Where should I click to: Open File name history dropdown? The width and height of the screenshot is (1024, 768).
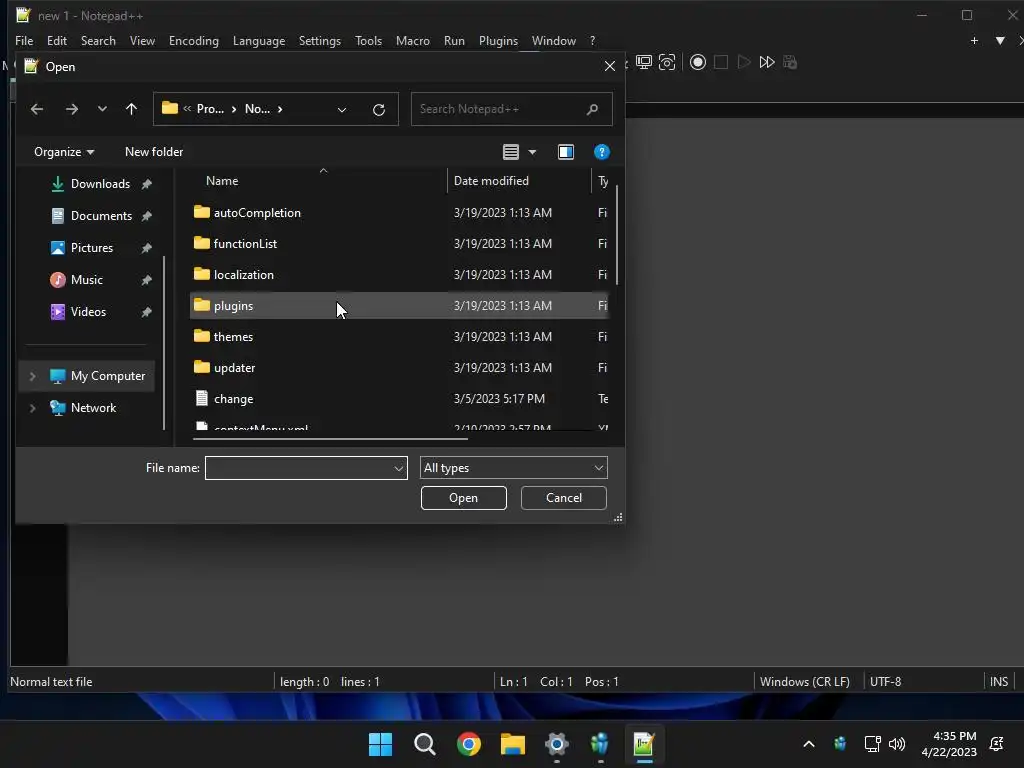(x=398, y=468)
